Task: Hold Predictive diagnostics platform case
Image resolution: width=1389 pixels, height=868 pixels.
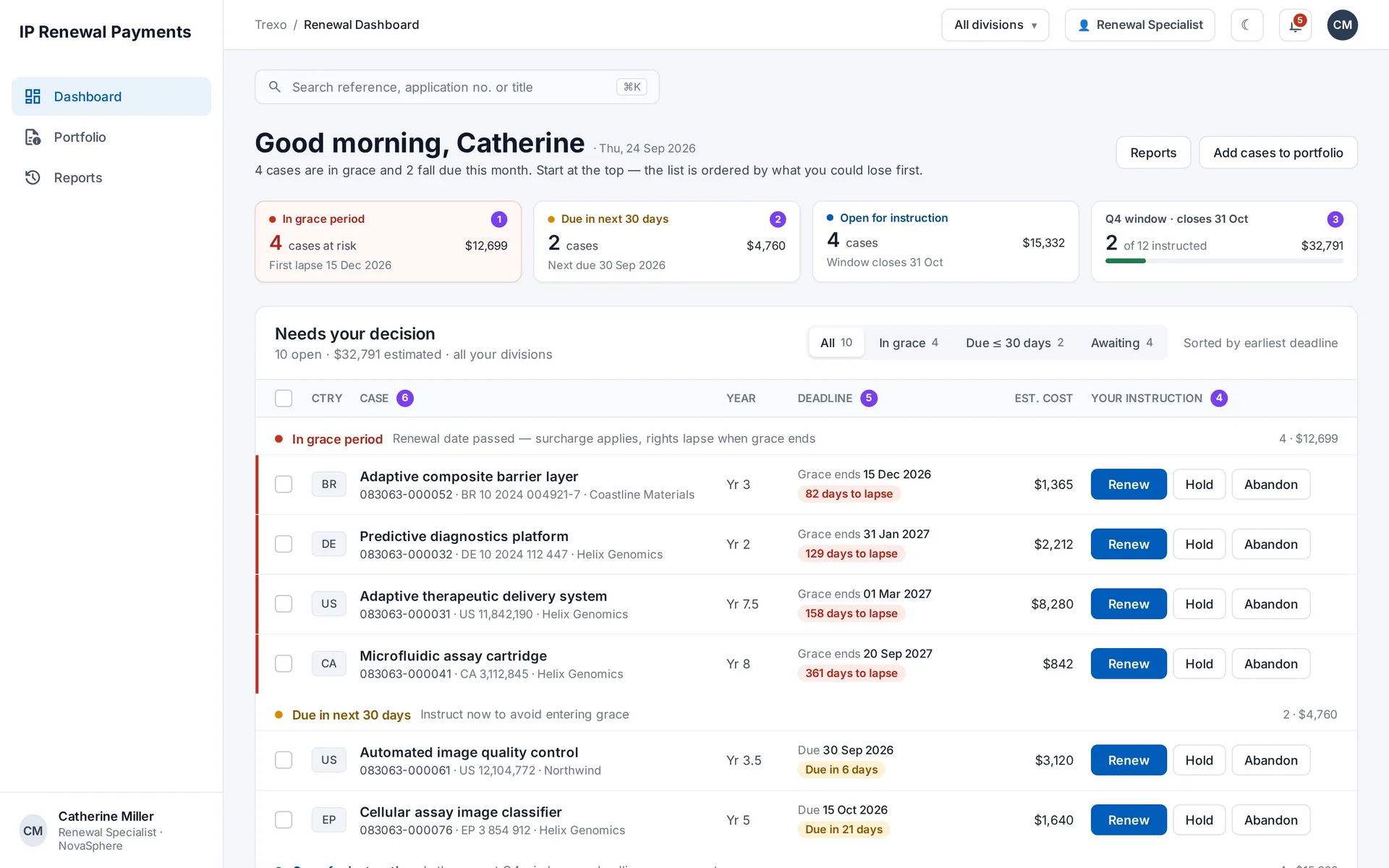Action: pos(1199,544)
